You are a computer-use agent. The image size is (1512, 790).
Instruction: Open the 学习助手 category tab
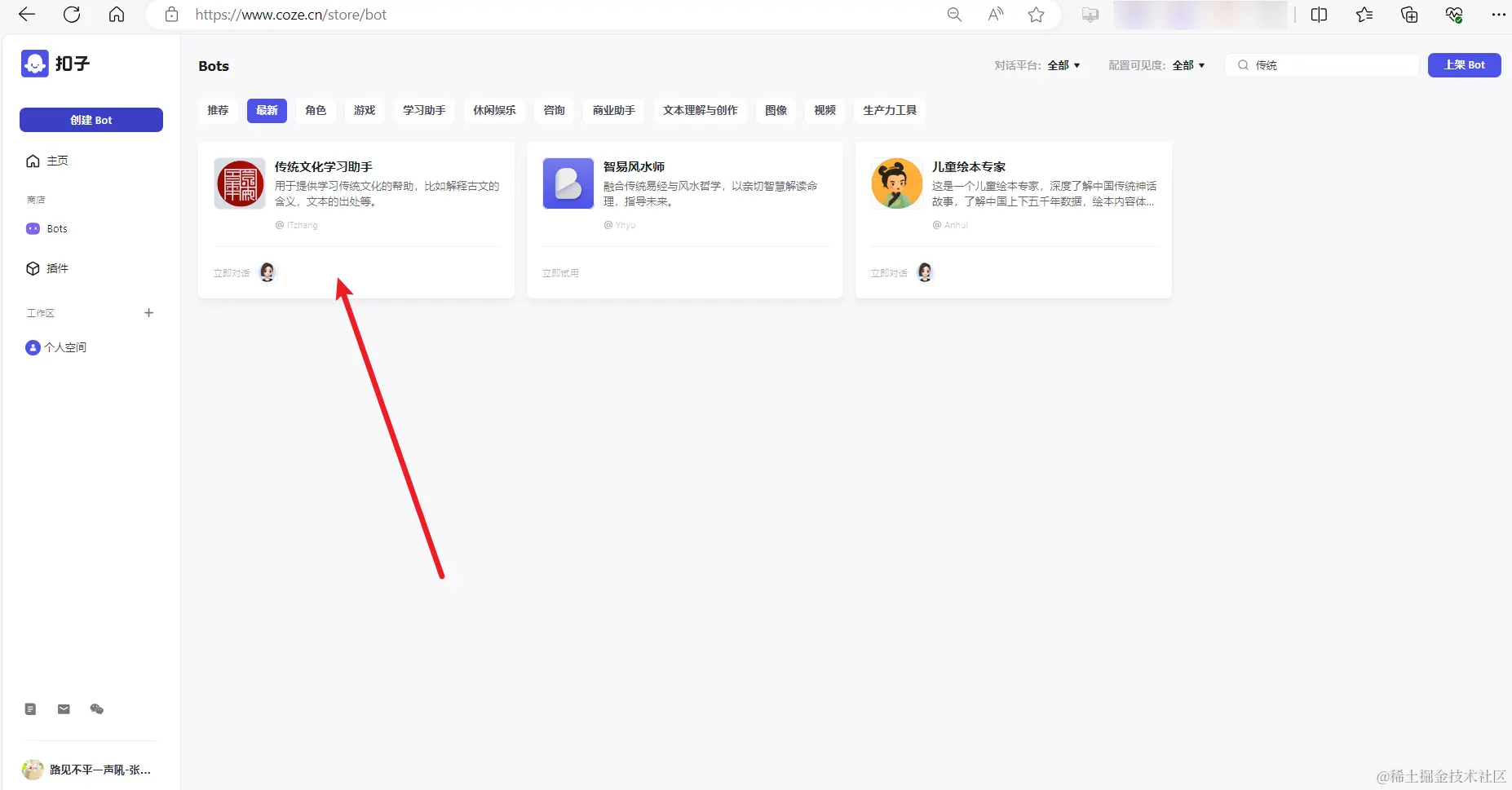424,111
